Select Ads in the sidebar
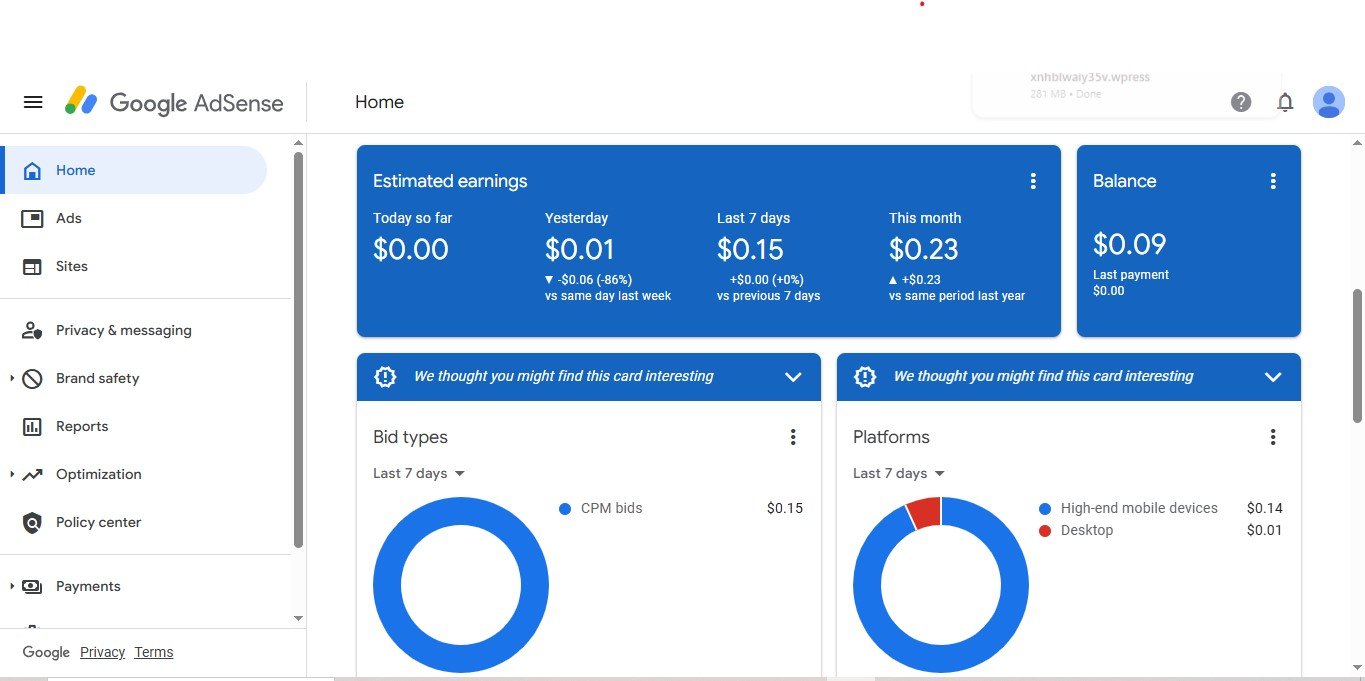This screenshot has width=1365, height=681. coord(69,218)
